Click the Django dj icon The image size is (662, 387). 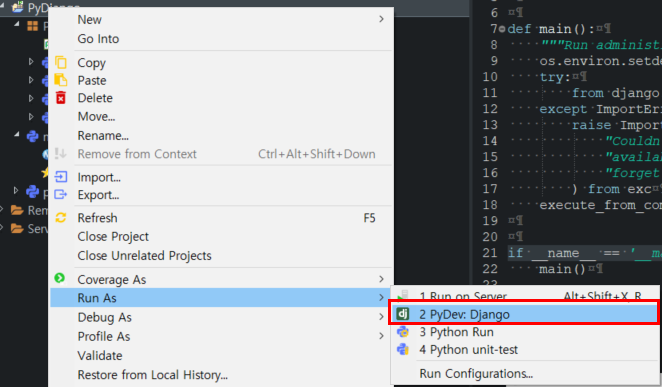click(x=403, y=314)
